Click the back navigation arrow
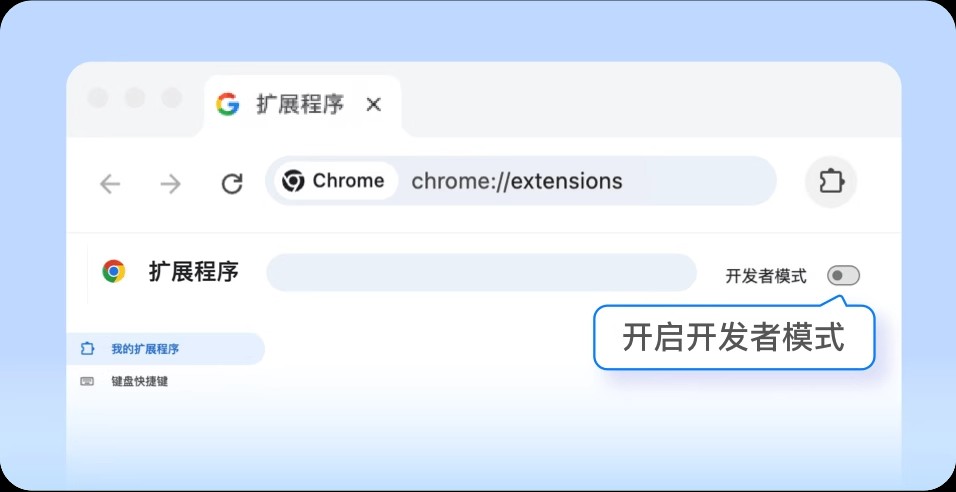Viewport: 956px width, 492px height. pos(110,183)
